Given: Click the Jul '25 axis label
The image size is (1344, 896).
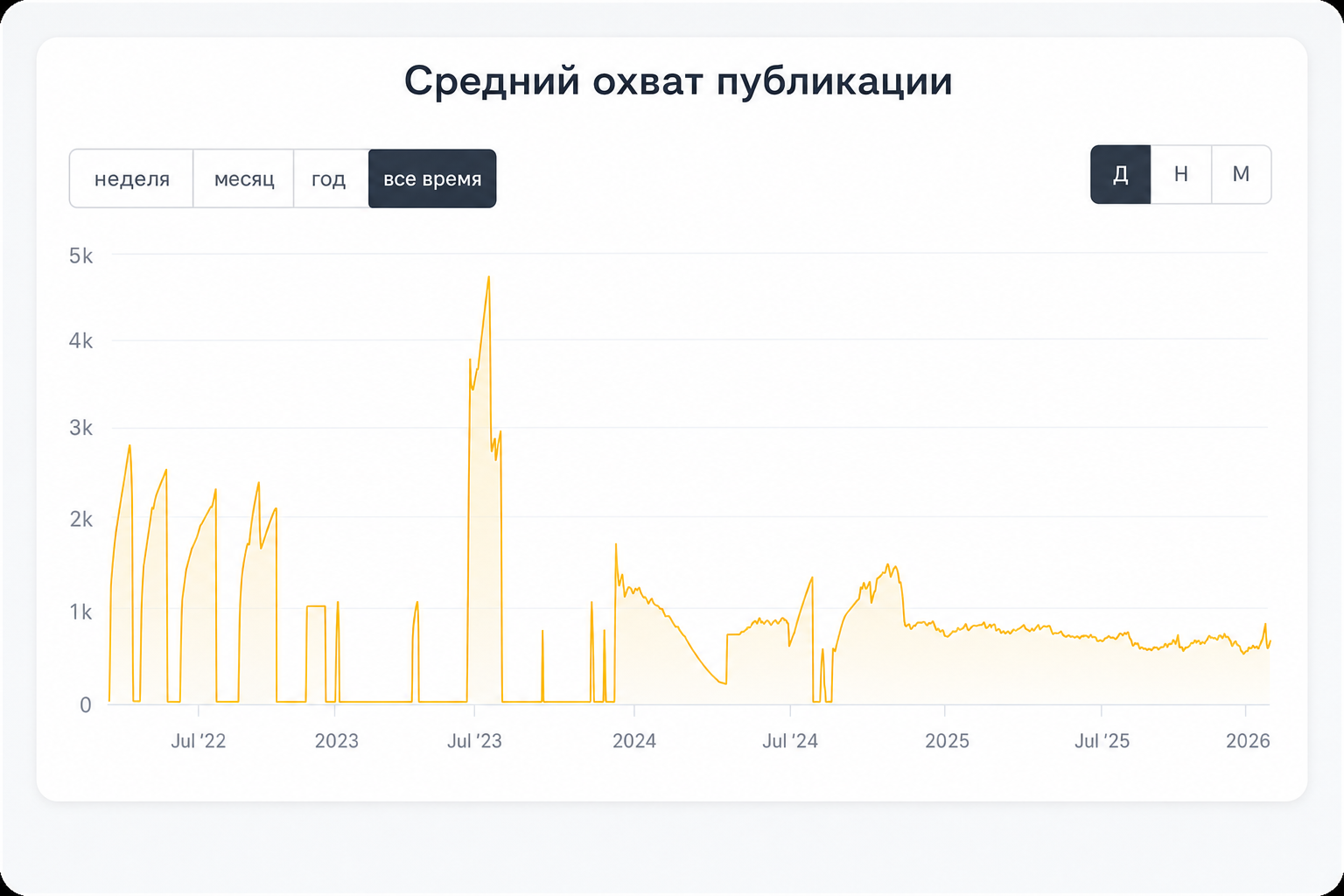Looking at the screenshot, I should point(1102,741).
